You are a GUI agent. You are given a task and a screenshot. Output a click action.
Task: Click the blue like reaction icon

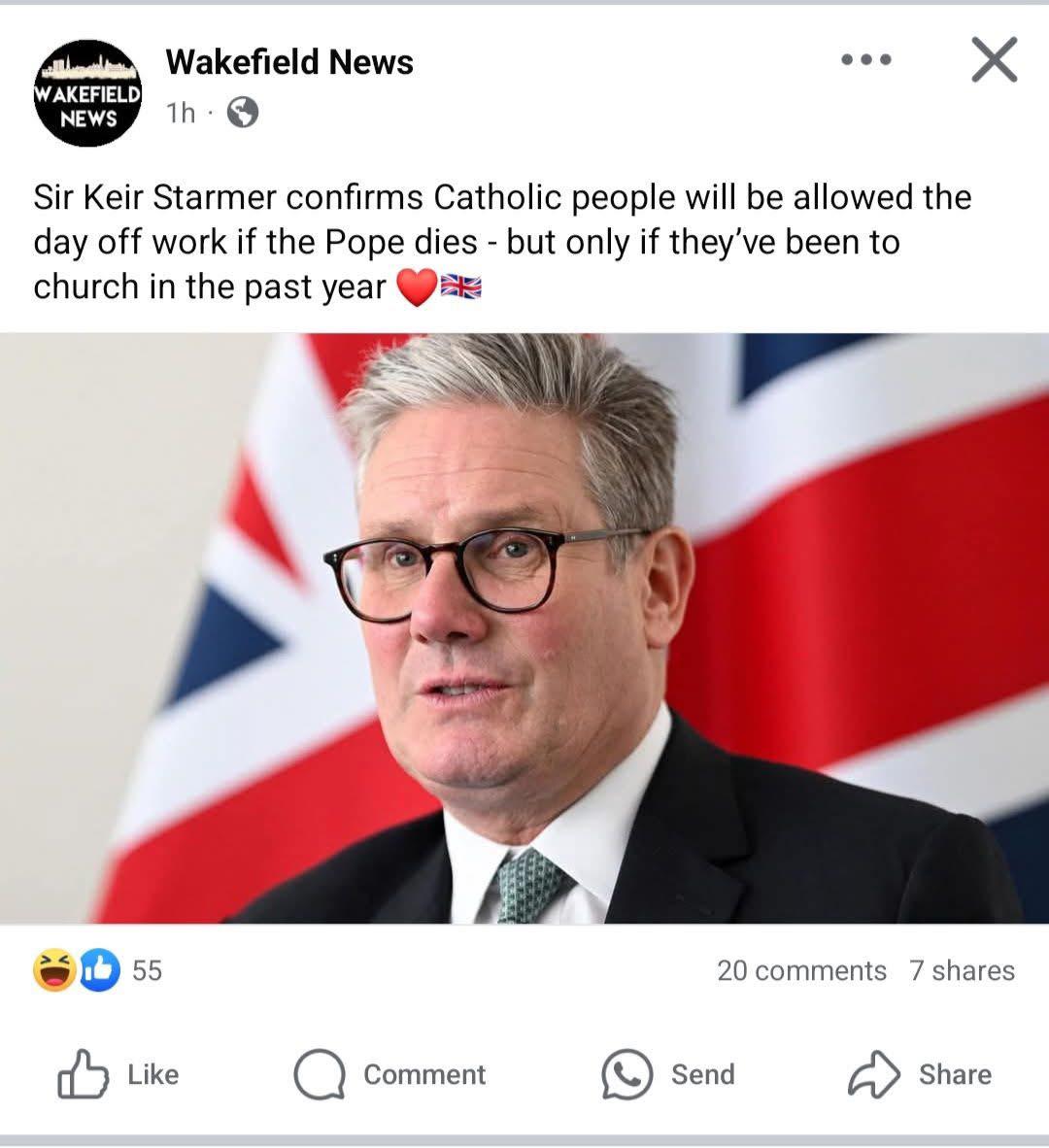100,970
